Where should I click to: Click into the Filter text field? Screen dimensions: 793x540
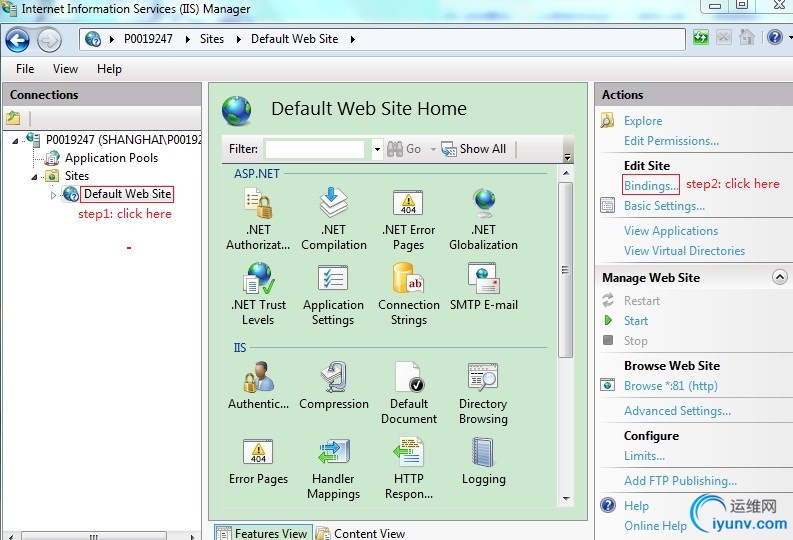315,149
